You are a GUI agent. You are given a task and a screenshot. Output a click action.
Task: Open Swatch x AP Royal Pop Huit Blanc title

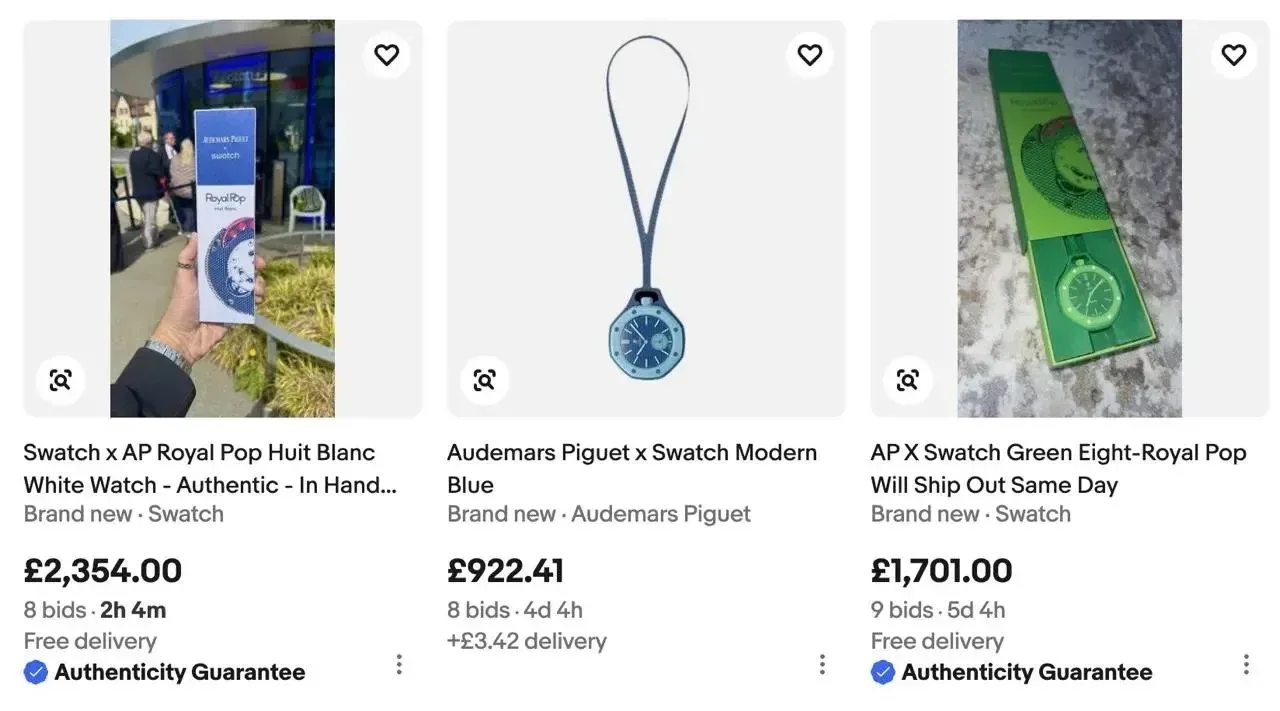tap(210, 469)
